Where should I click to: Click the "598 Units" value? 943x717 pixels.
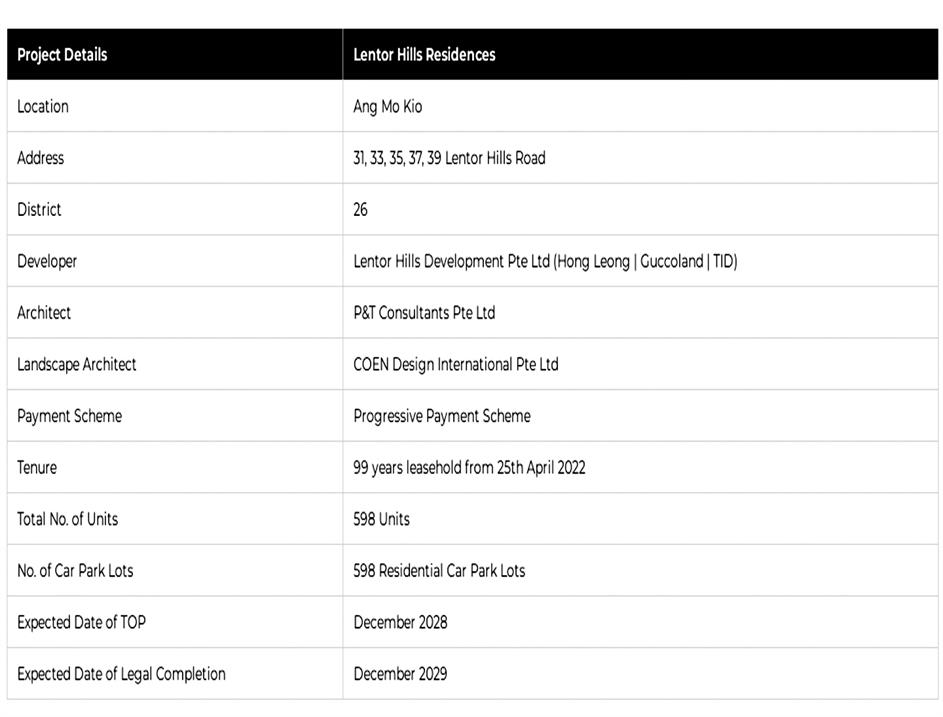coord(382,519)
